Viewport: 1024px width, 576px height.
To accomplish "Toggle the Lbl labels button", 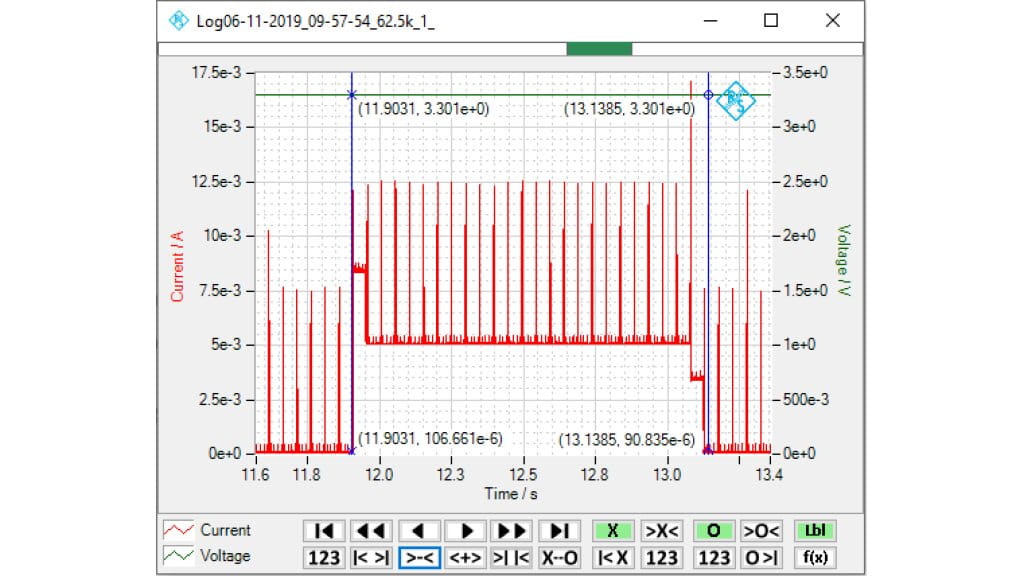I will 815,531.
